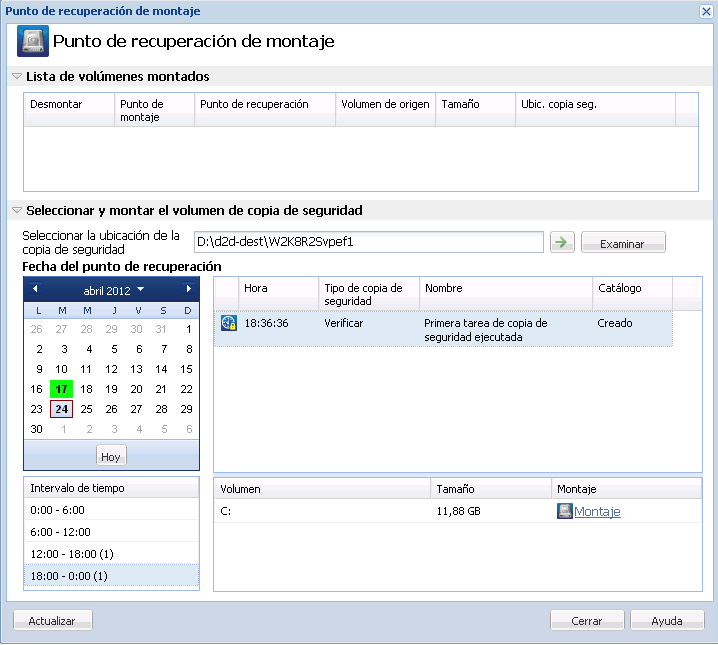Viewport: 718px width, 645px height.
Task: Collapse Seleccionar y montar el volumen section
Action: click(17, 211)
